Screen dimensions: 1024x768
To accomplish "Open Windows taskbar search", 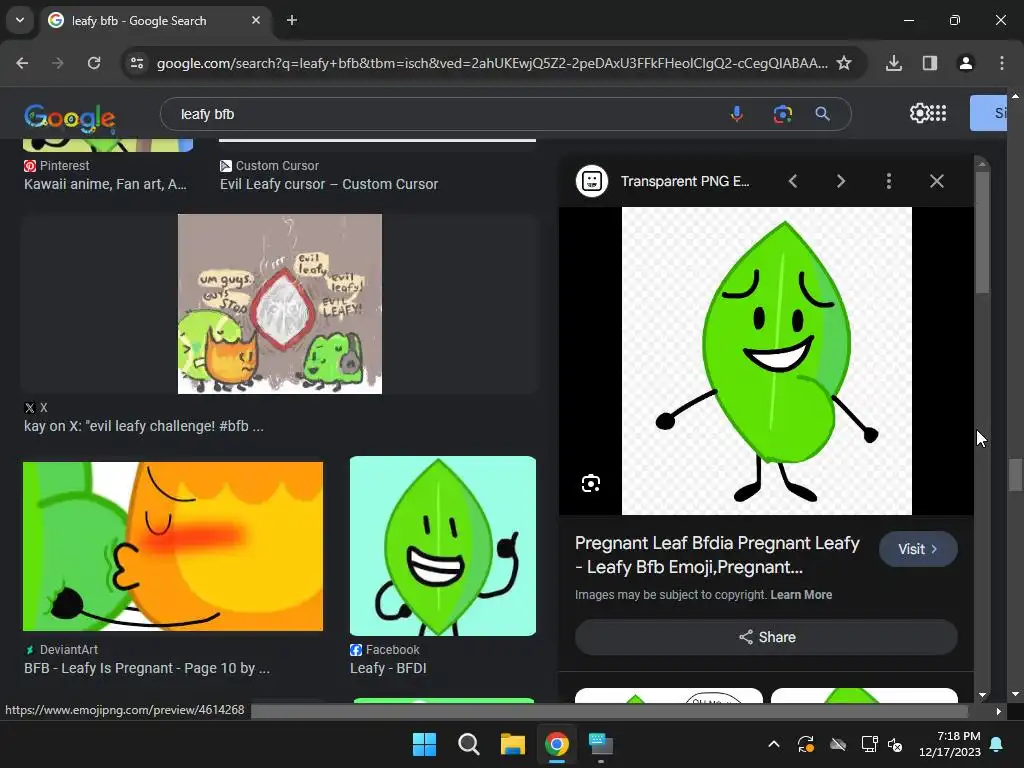I will [x=468, y=744].
